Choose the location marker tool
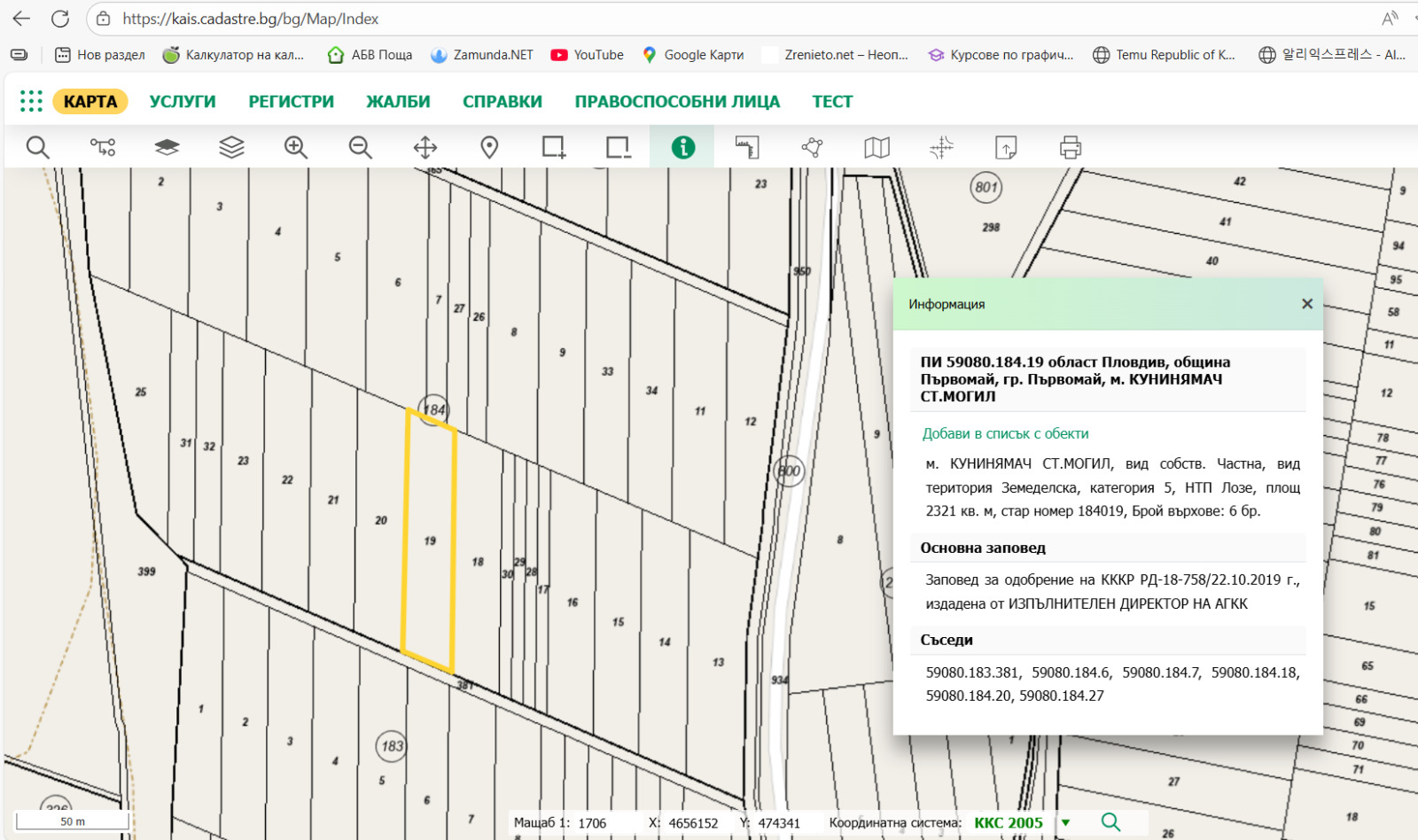The width and height of the screenshot is (1418, 840). (489, 147)
